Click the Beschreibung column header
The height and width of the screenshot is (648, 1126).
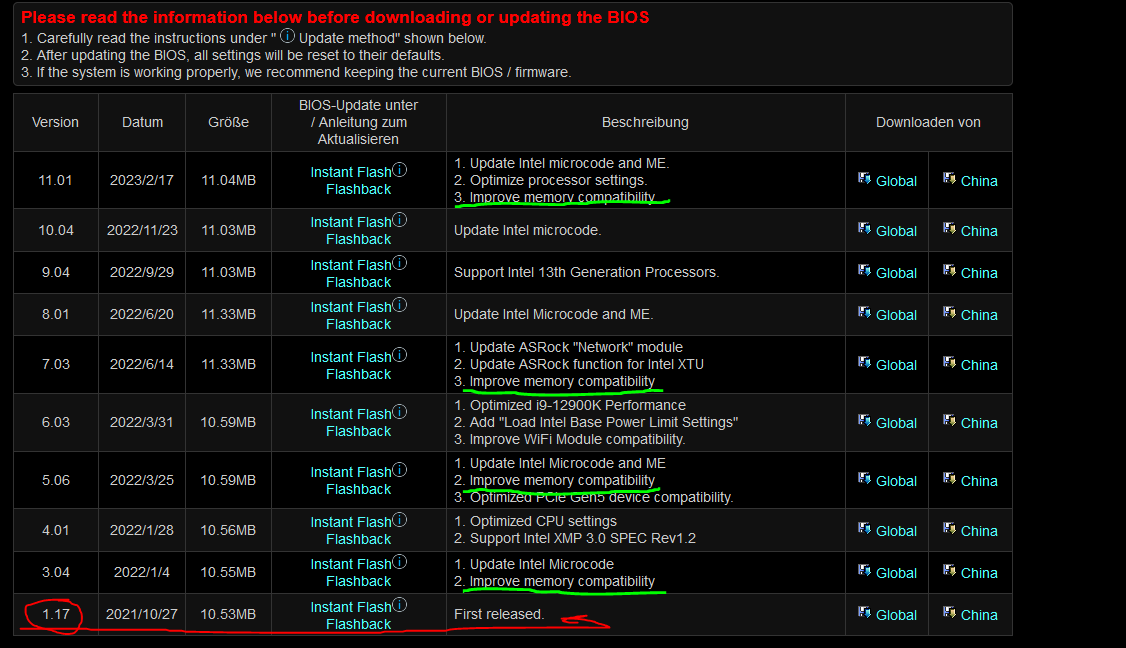[645, 122]
